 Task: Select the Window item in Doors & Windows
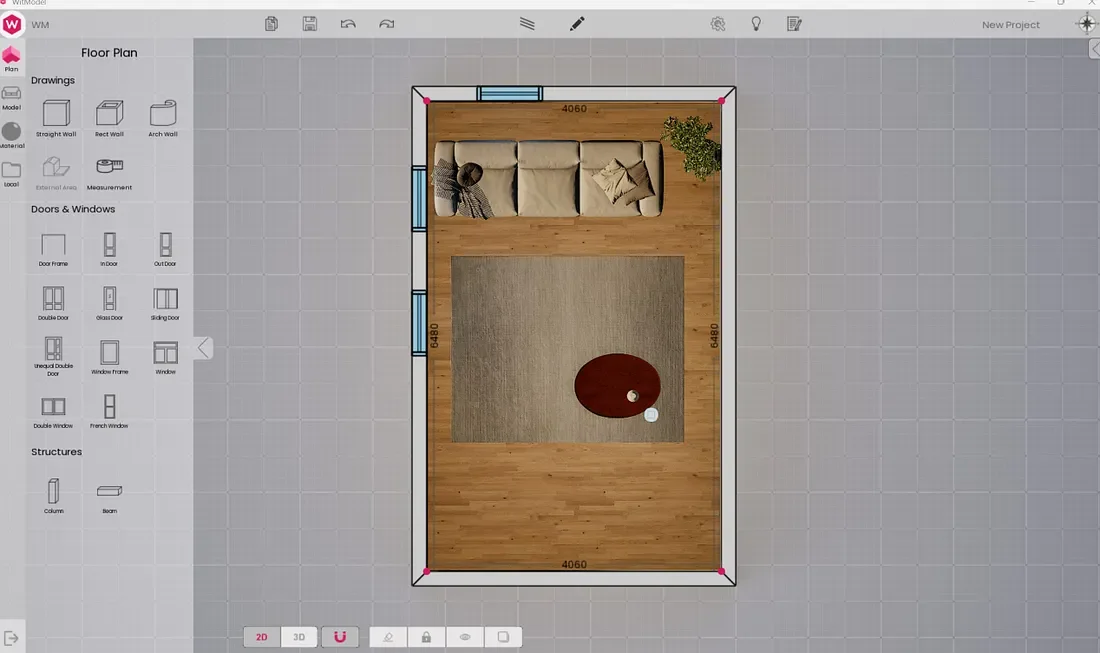point(166,357)
